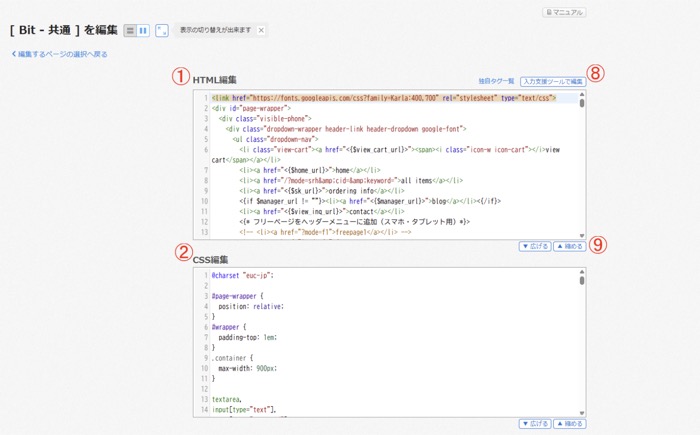Click the HTML editor scrollbar thumb
The image size is (700, 435).
(x=582, y=102)
